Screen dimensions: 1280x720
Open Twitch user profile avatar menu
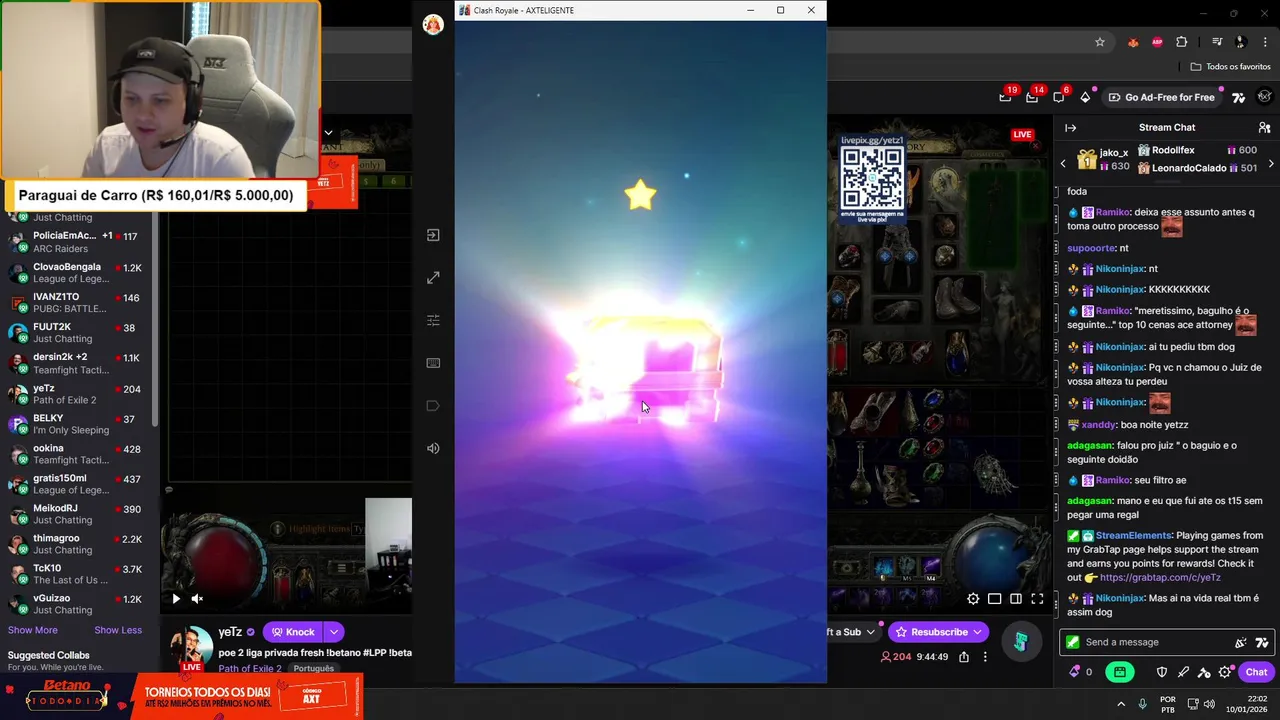pyautogui.click(x=1265, y=97)
